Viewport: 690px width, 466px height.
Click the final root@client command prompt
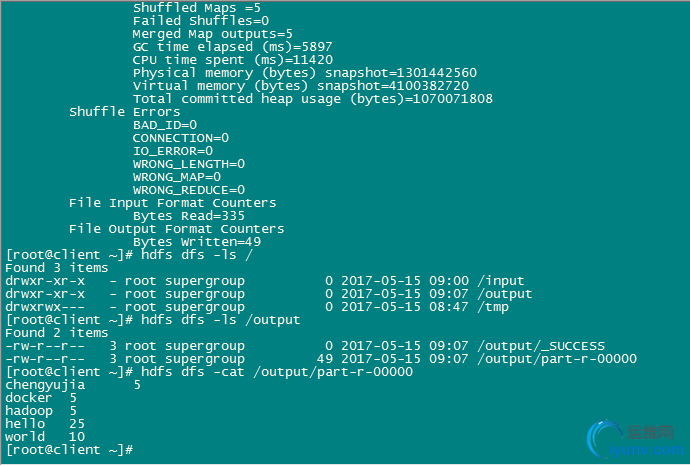pyautogui.click(x=69, y=450)
